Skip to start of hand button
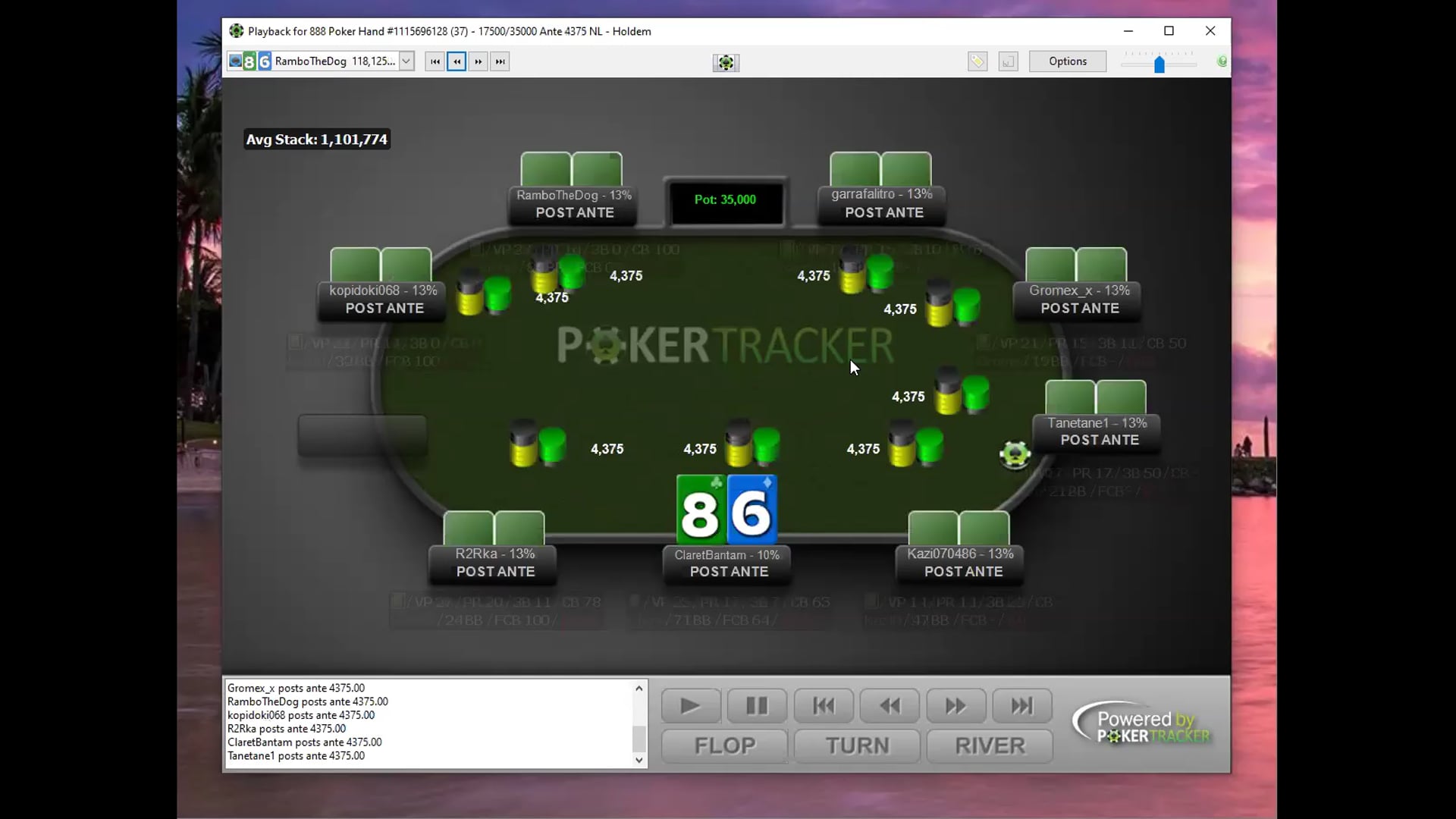 824,706
